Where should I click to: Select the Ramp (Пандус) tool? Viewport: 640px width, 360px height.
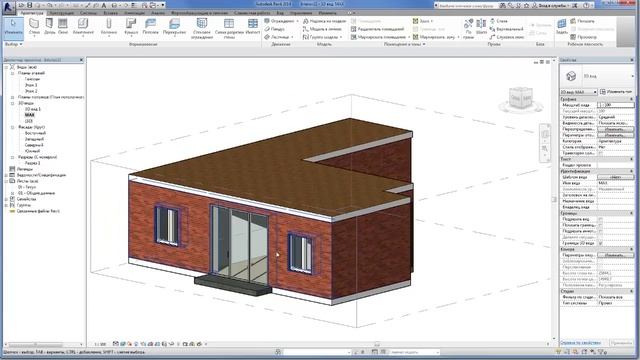(274, 29)
